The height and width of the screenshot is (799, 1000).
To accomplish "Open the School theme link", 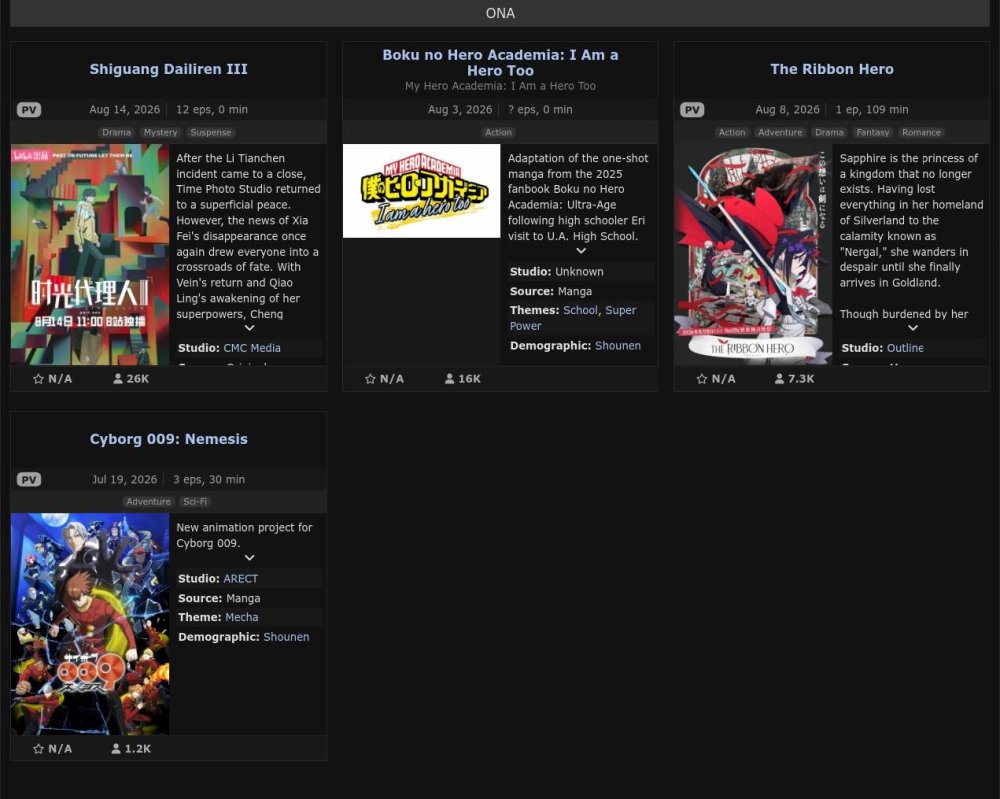I will (x=580, y=311).
